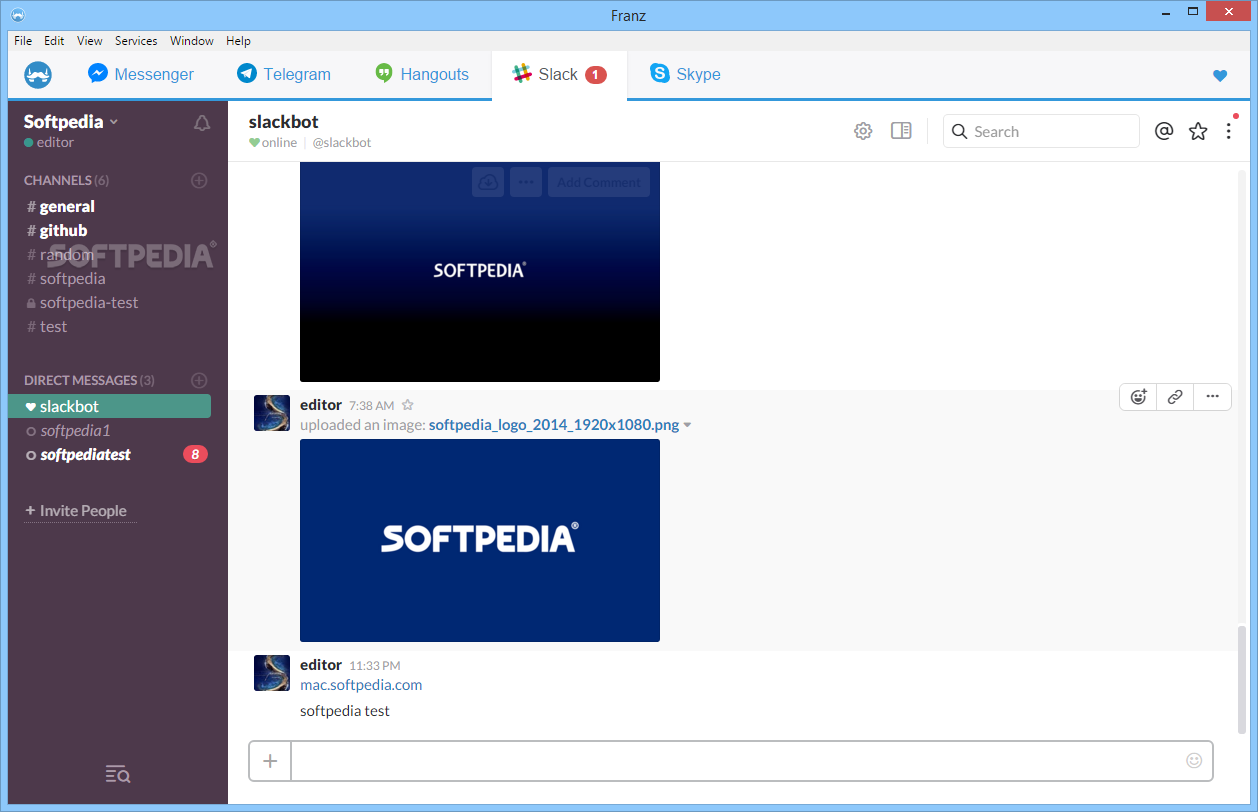Image resolution: width=1258 pixels, height=812 pixels.
Task: Select slackbot direct message
Action: pos(110,406)
